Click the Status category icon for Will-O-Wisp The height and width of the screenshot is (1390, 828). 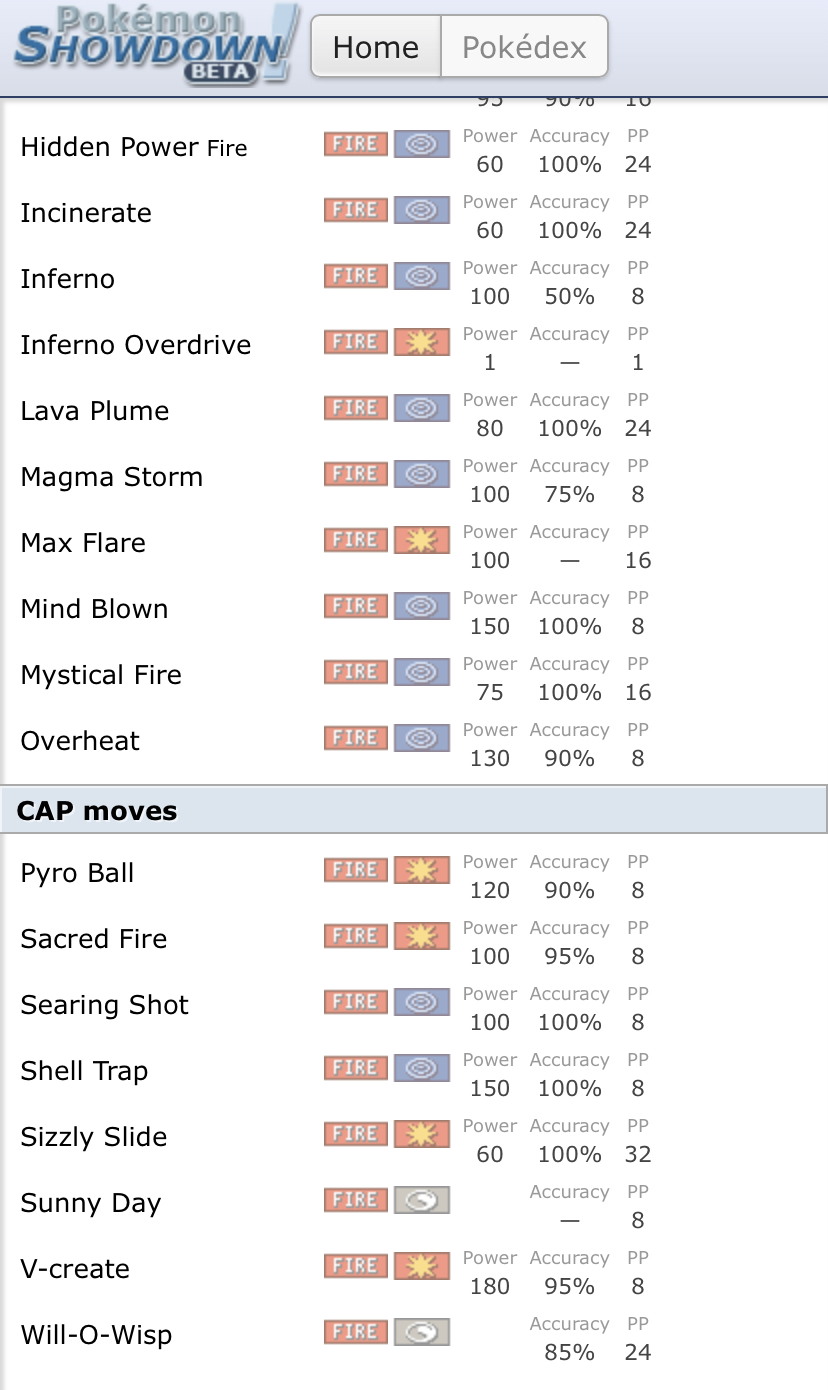[422, 1332]
